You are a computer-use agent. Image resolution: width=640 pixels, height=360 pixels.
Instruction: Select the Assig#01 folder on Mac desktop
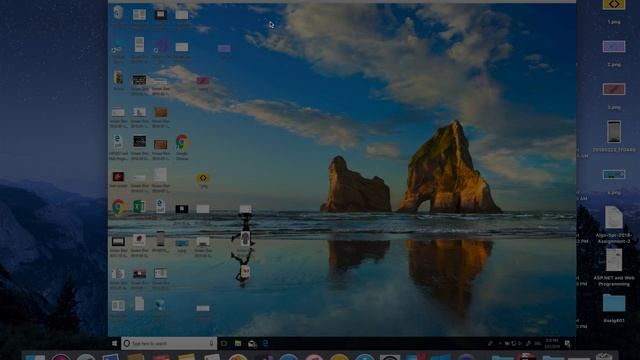click(x=614, y=309)
